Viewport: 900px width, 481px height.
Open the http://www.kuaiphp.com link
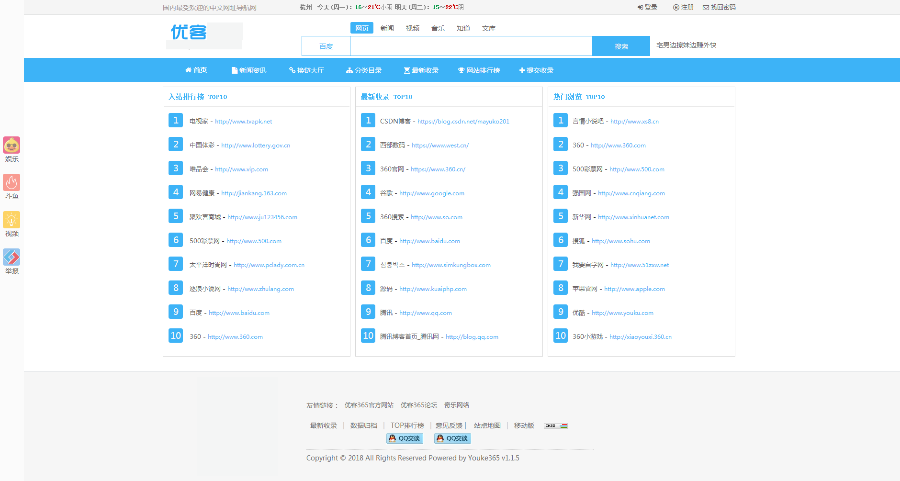click(433, 289)
